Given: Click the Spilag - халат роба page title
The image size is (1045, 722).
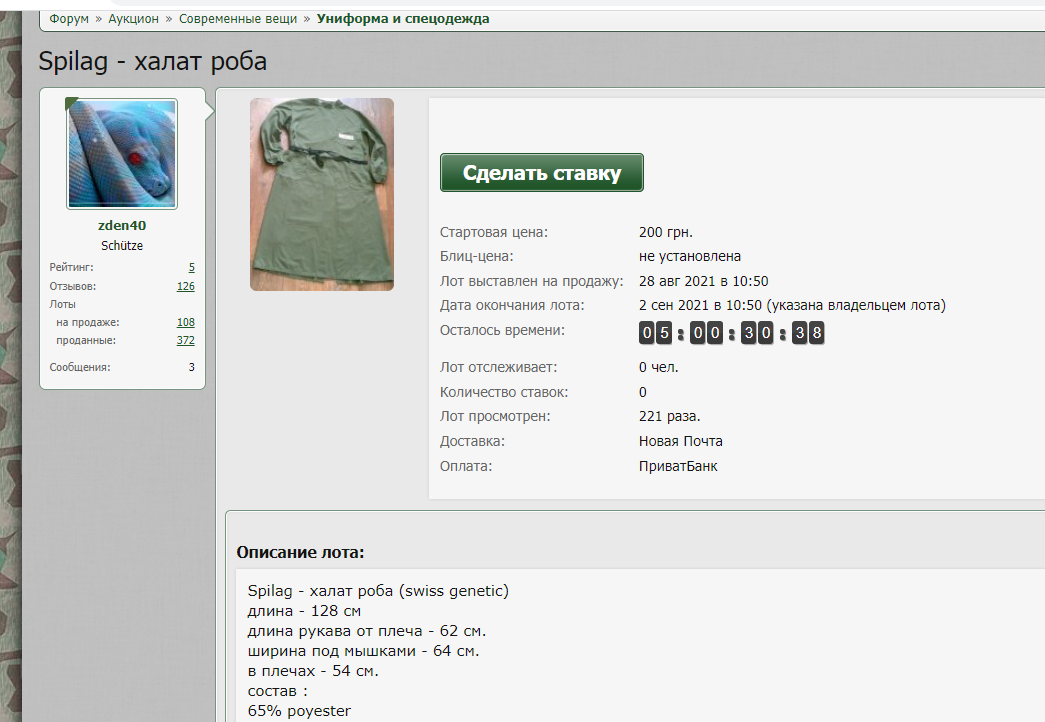Looking at the screenshot, I should [x=152, y=61].
